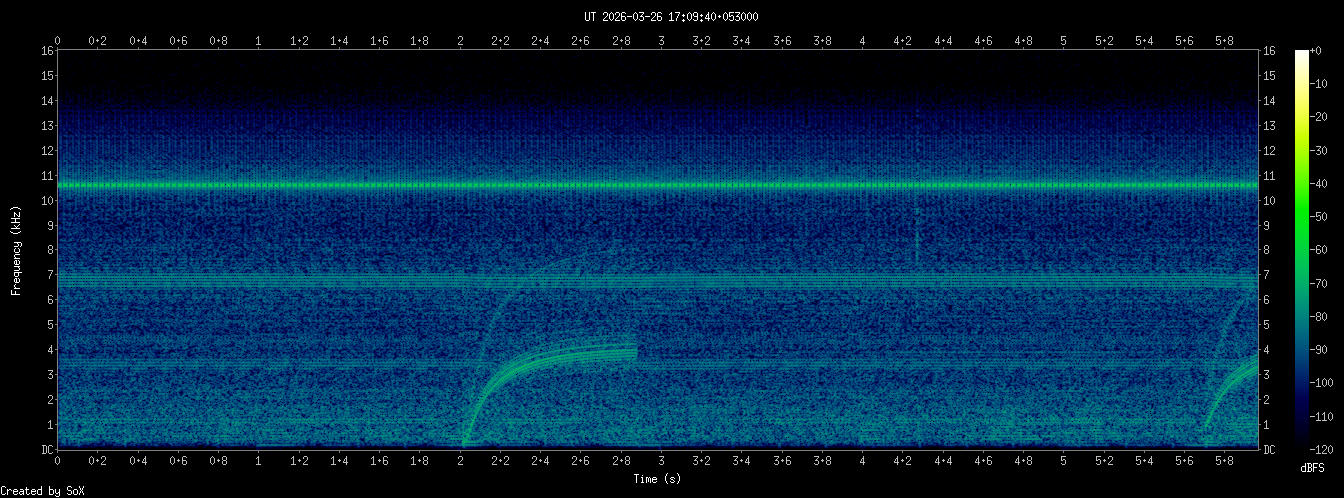
Task: Click the '16' label on left frequency axis
Action: 47,51
